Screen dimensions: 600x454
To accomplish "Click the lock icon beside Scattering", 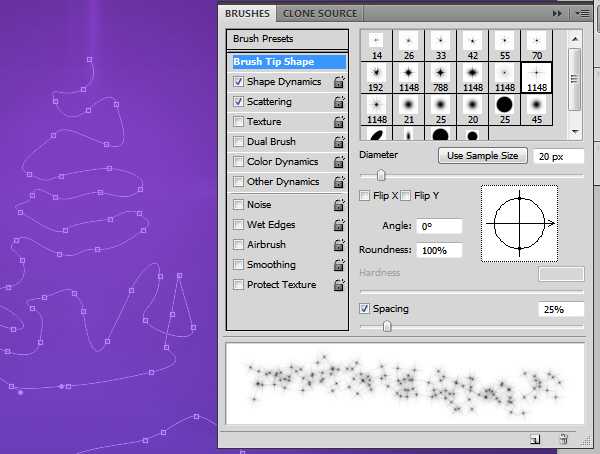I will pos(339,102).
